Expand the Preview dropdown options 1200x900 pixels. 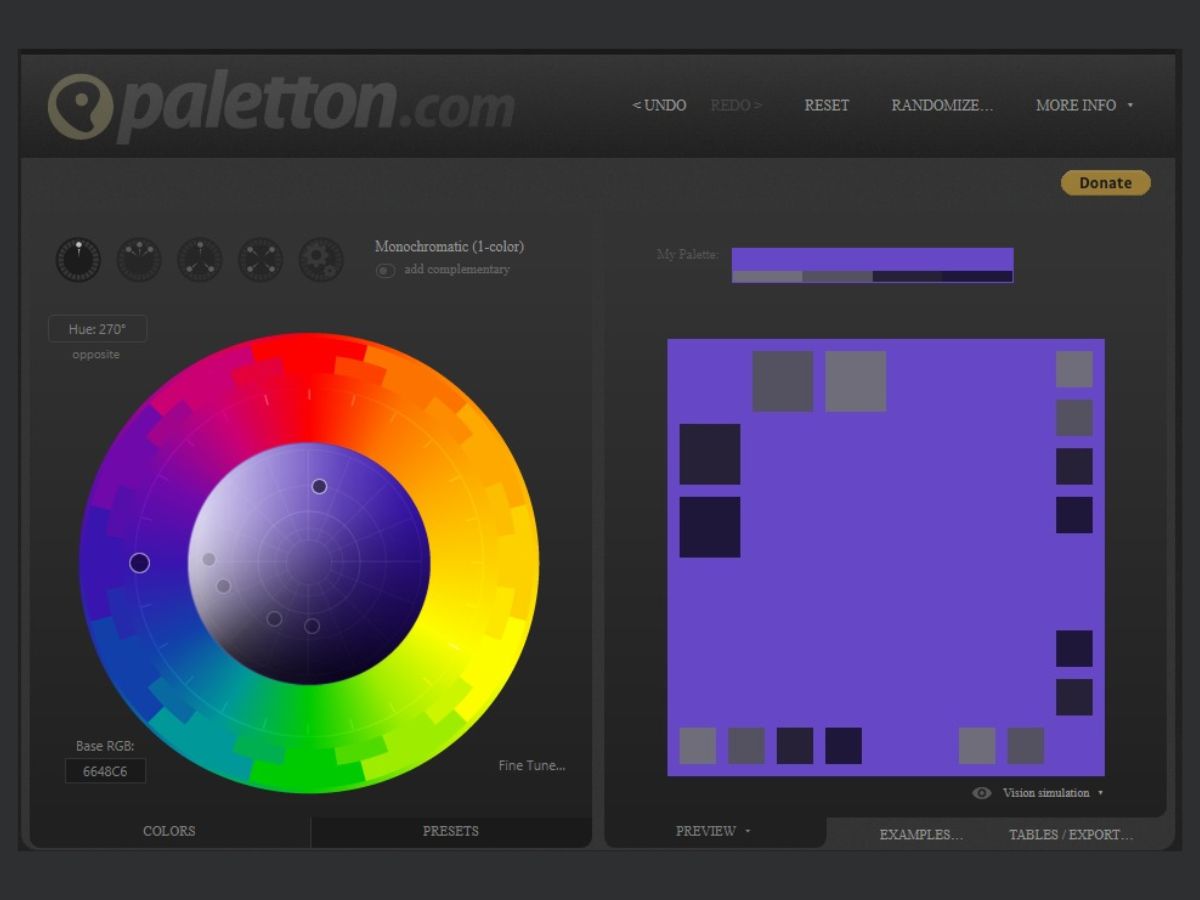click(713, 831)
